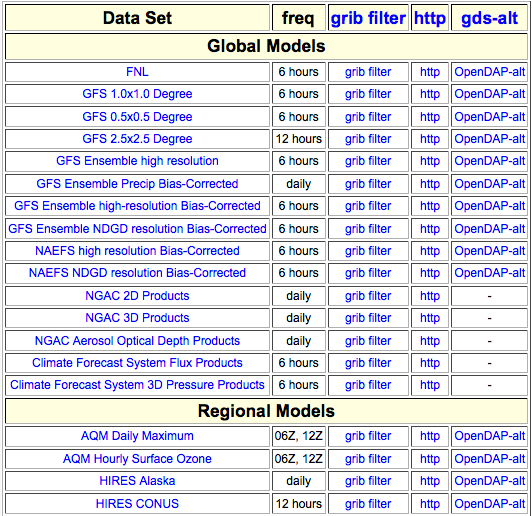This screenshot has height=516, width=532.
Task: Open http for Climate Forecast System 3D Pressure
Action: (x=430, y=385)
